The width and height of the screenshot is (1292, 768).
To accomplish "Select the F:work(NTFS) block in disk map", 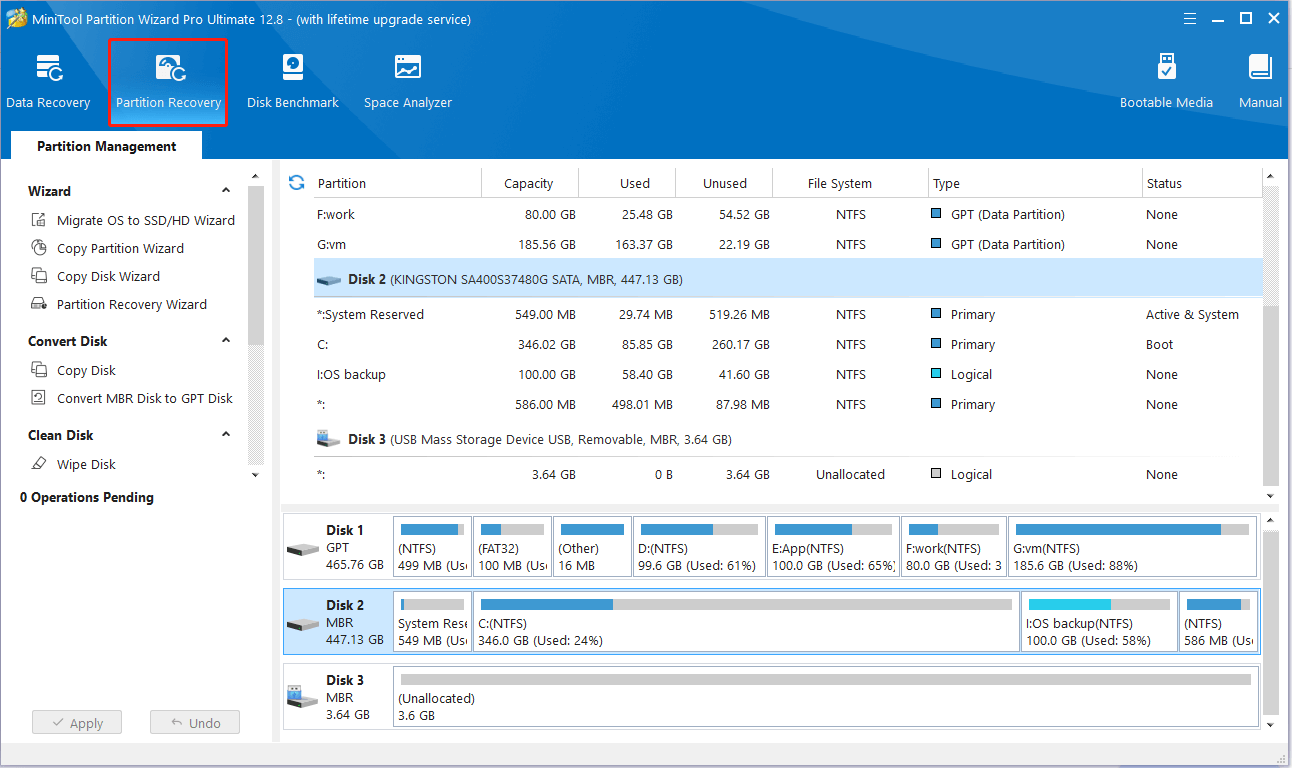I will tap(954, 547).
